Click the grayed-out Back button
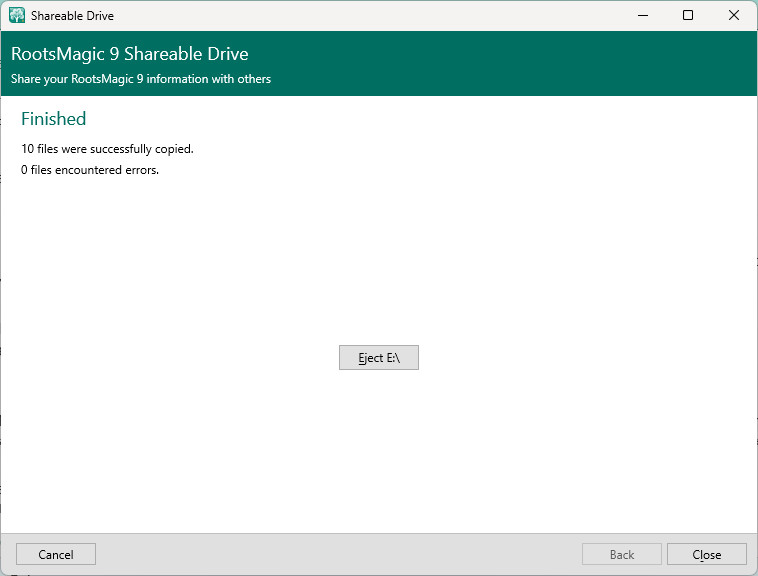Screen dimensions: 758x576 tap(622, 554)
